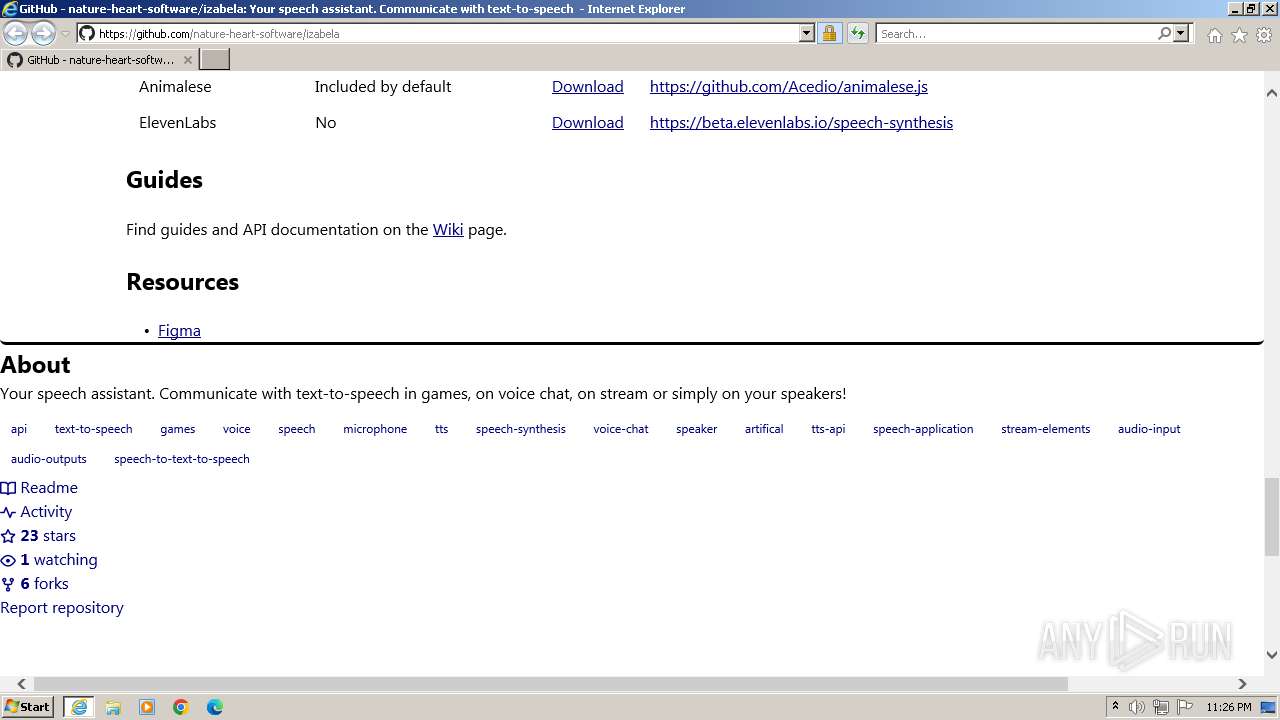Open the Readme link
The width and height of the screenshot is (1280, 720).
click(x=39, y=488)
